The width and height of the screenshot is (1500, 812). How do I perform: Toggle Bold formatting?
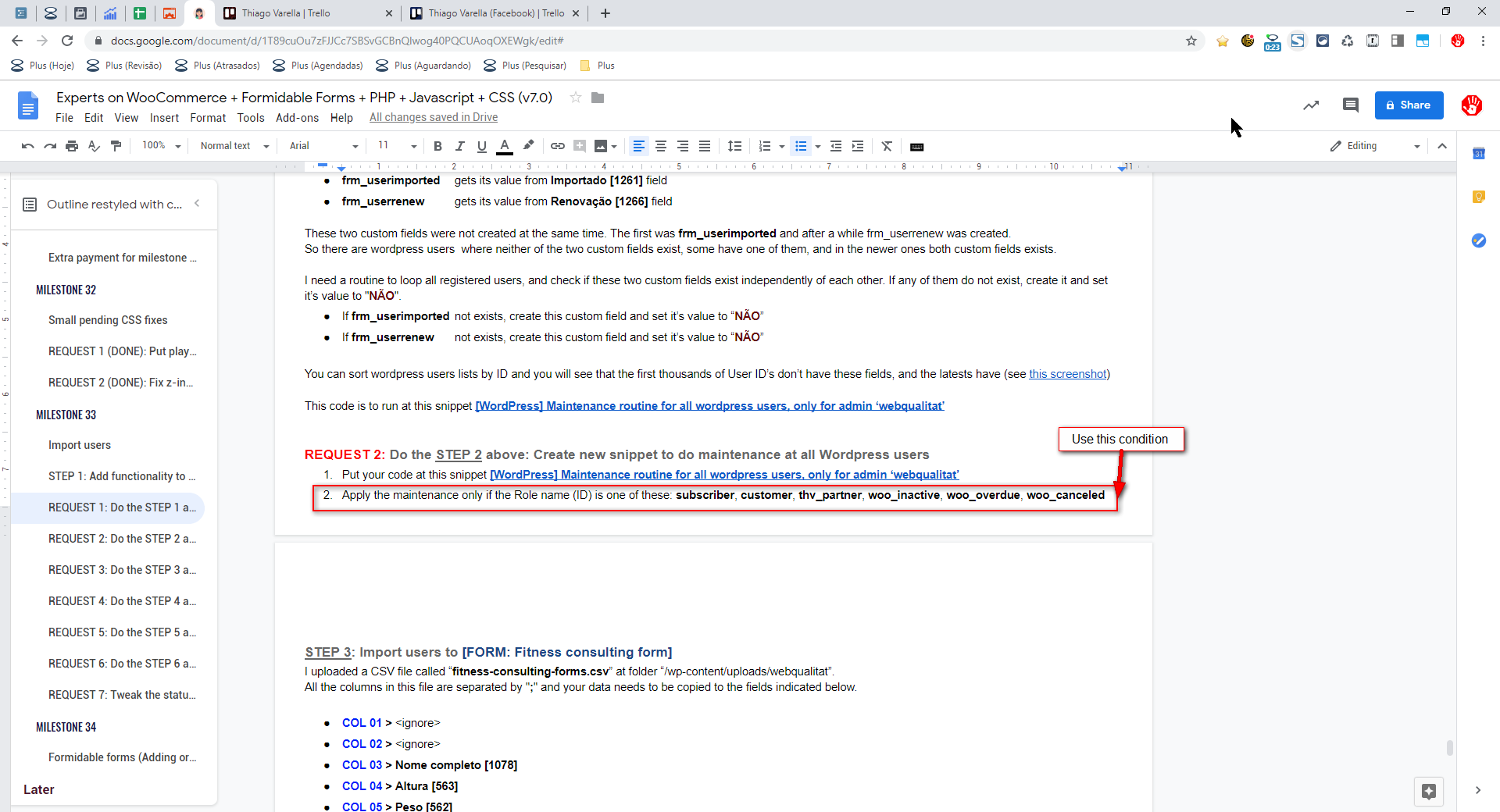pyautogui.click(x=437, y=146)
